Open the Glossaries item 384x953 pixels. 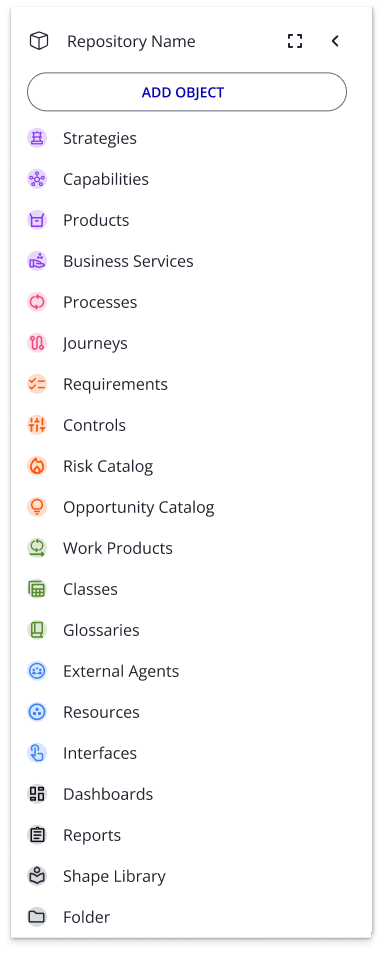tap(187, 631)
